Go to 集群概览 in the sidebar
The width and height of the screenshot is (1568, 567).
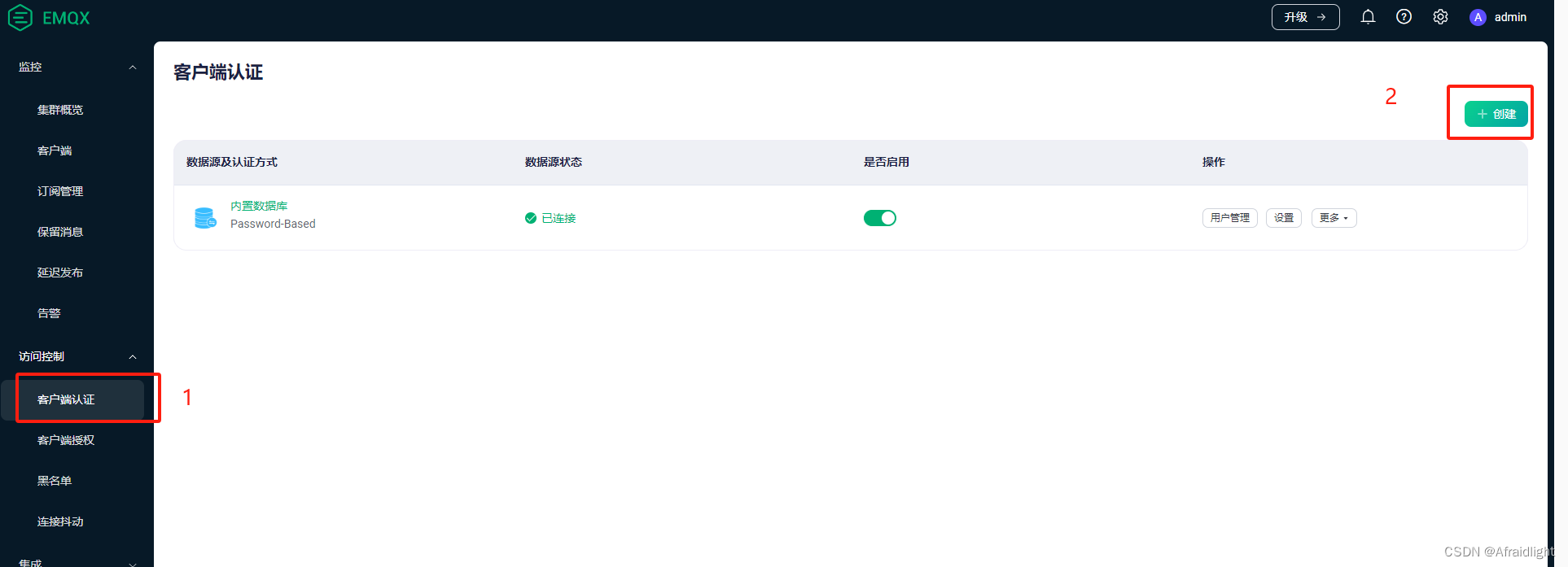[60, 110]
